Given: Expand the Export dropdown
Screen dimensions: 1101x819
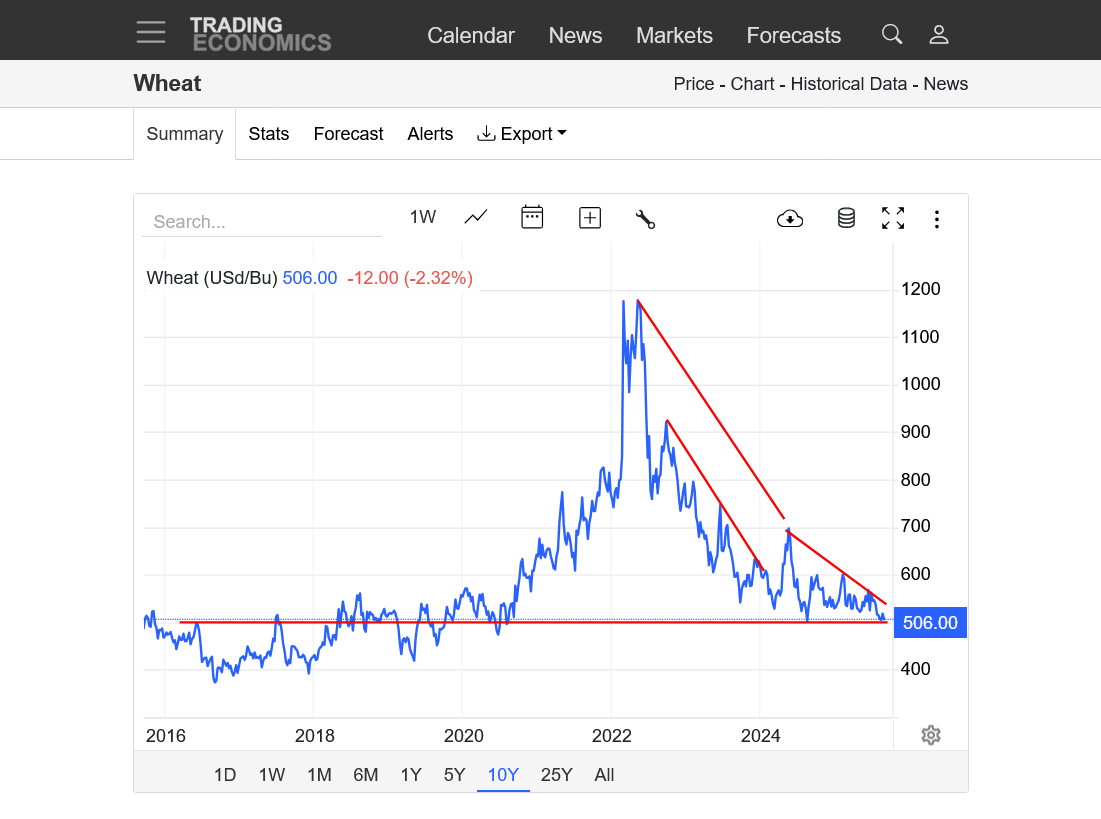Looking at the screenshot, I should tap(522, 134).
